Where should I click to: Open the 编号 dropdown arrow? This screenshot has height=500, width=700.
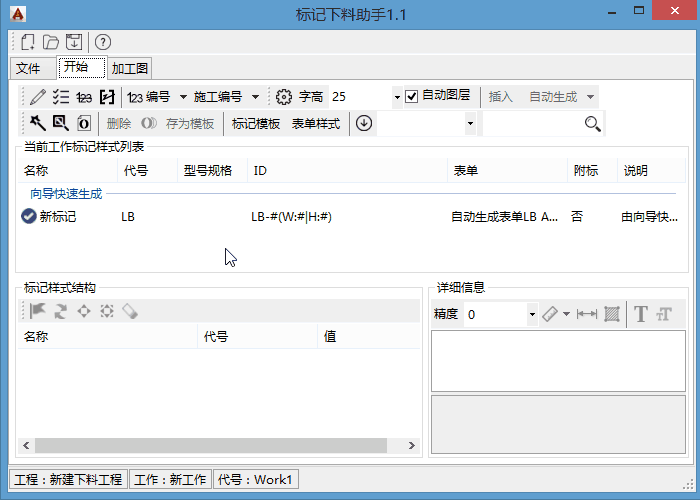pyautogui.click(x=183, y=97)
